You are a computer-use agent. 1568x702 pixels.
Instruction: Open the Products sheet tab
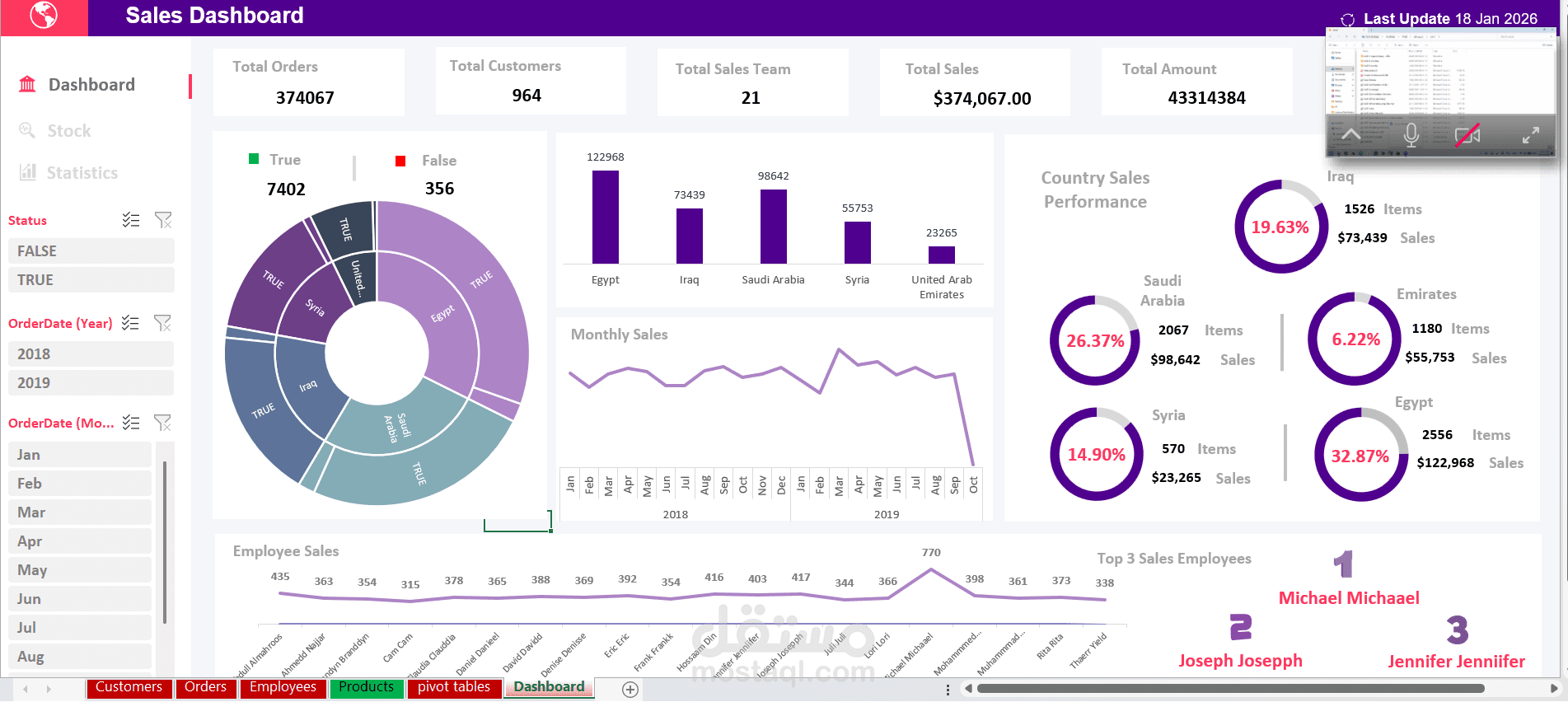click(x=366, y=687)
